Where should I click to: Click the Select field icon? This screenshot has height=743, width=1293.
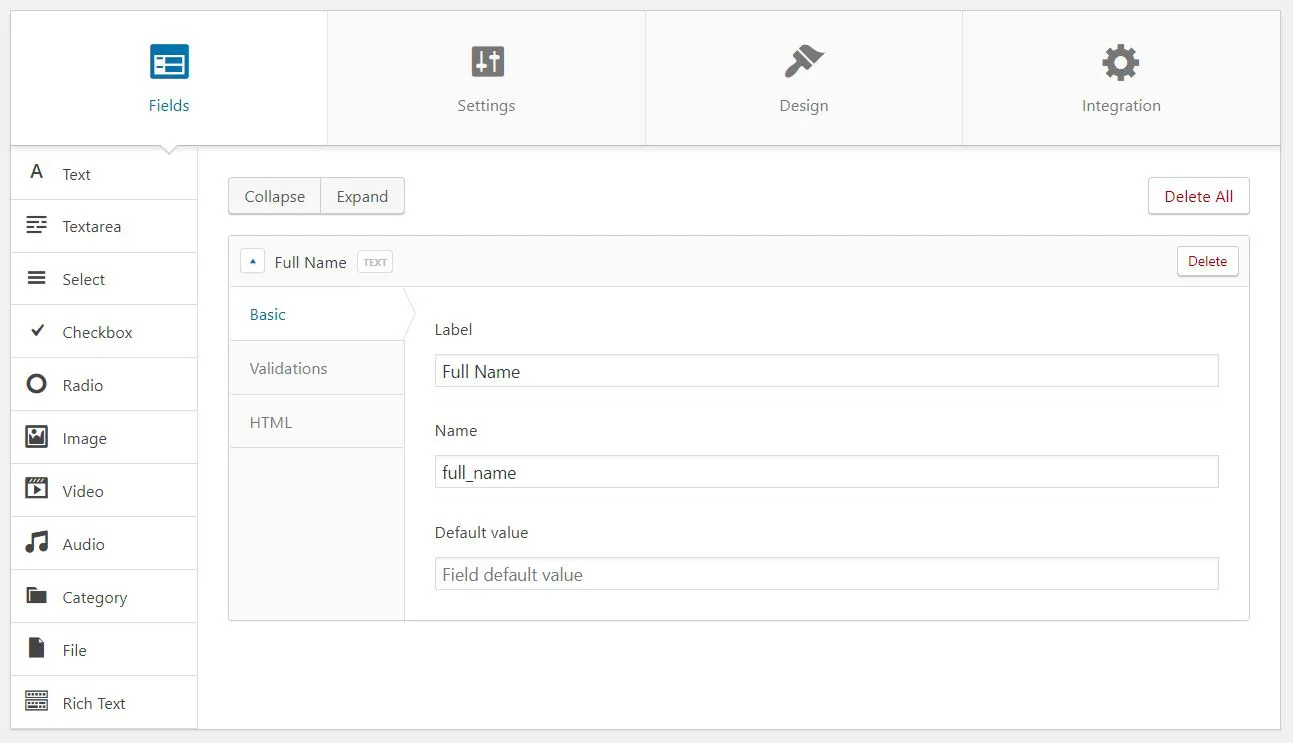tap(37, 278)
